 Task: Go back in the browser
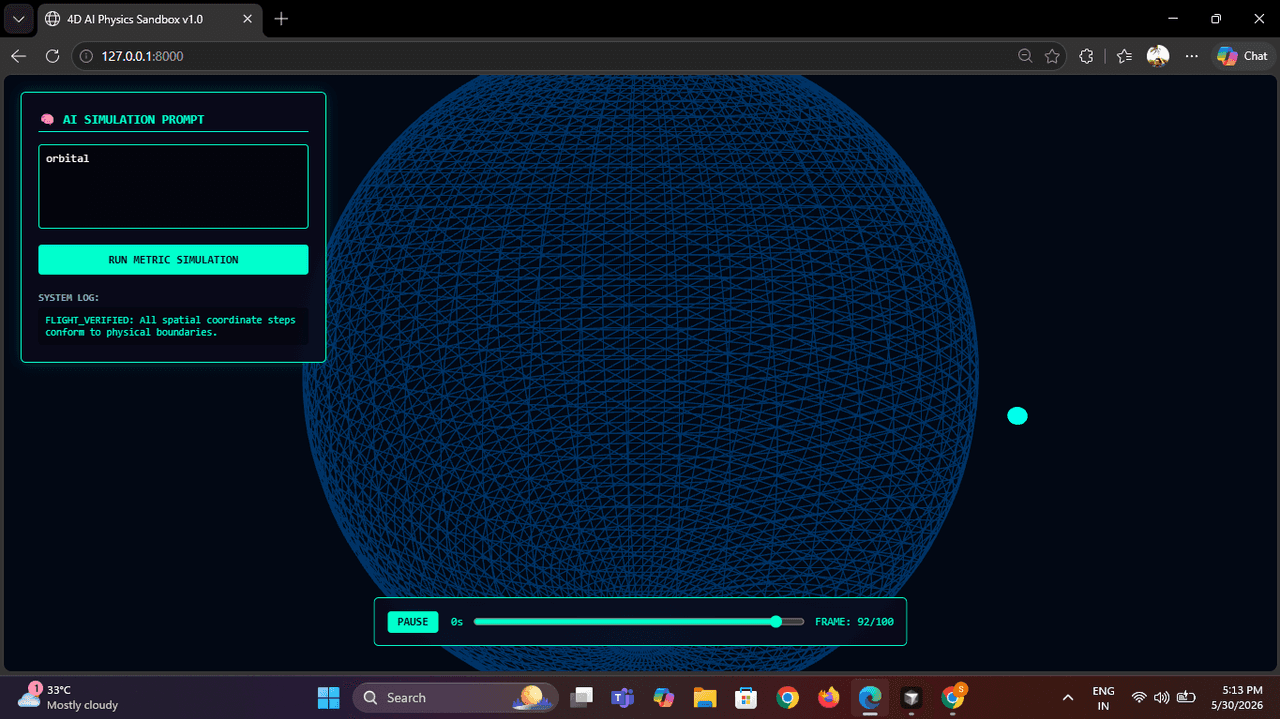click(x=18, y=56)
